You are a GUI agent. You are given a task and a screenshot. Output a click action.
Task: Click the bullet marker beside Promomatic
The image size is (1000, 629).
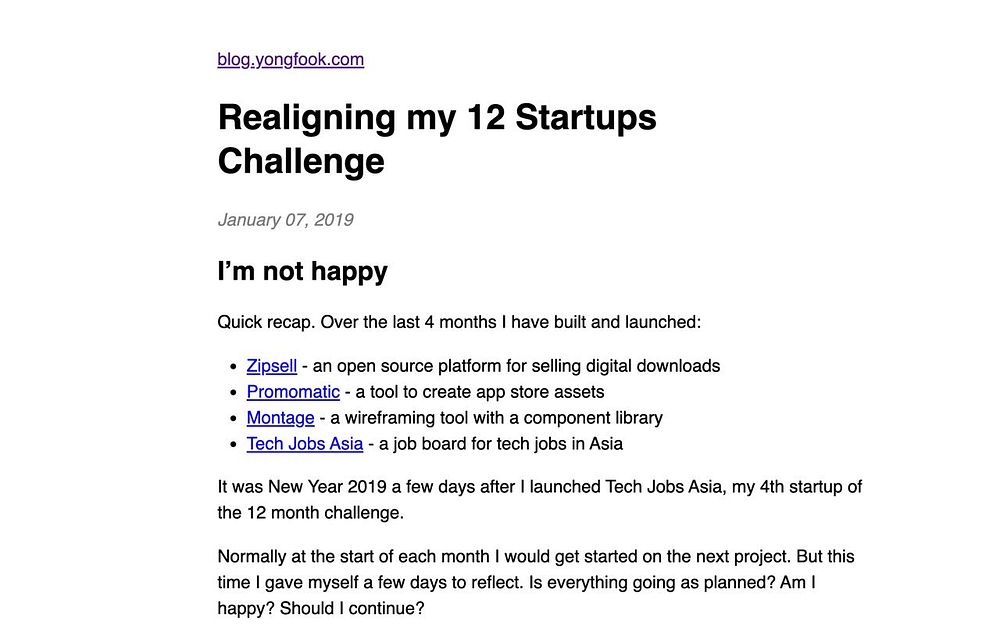[233, 392]
